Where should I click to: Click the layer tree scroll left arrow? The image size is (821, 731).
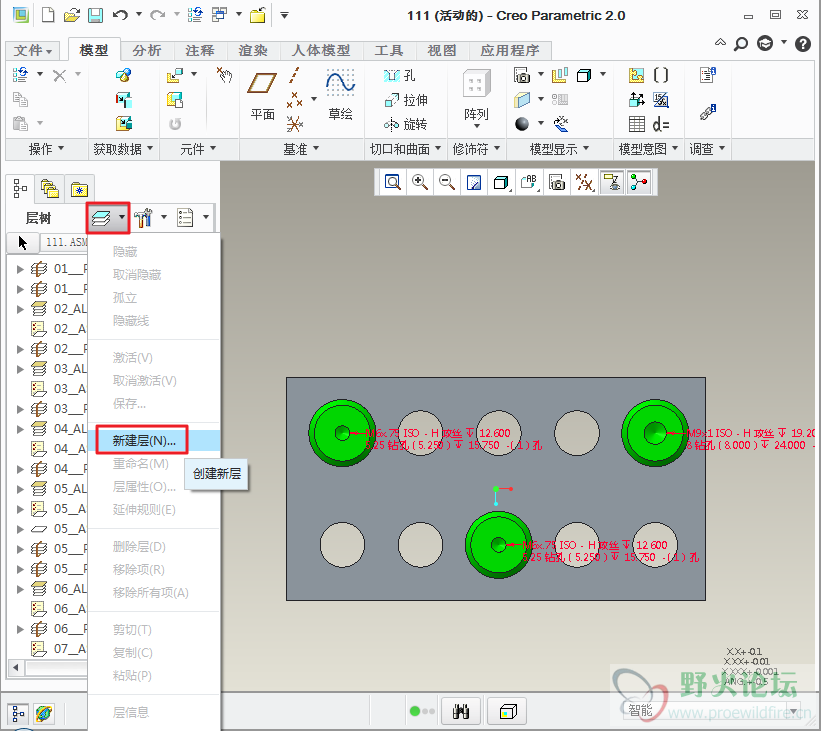pyautogui.click(x=16, y=668)
